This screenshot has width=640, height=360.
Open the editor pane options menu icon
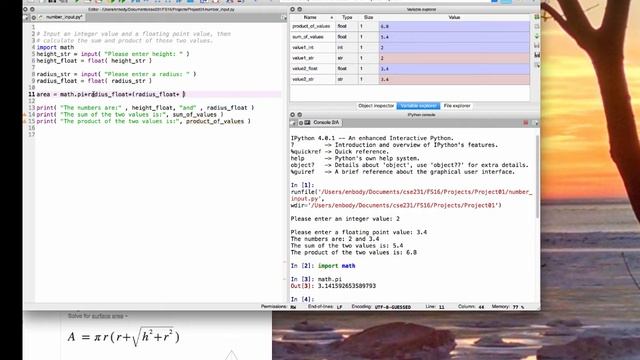pos(284,18)
